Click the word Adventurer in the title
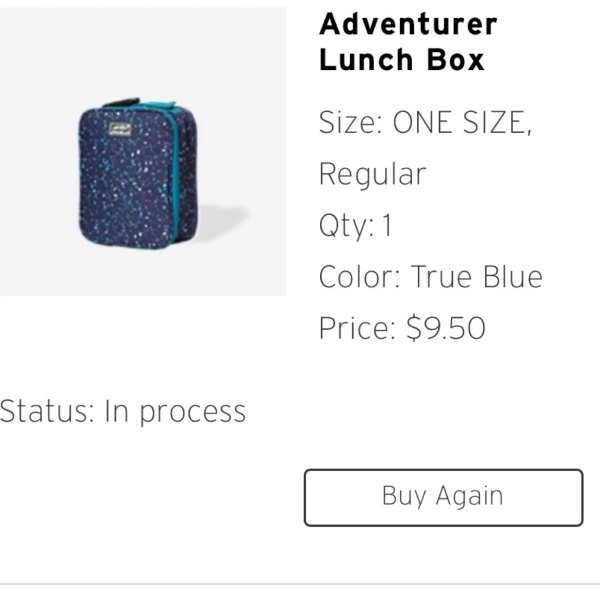 coord(408,24)
